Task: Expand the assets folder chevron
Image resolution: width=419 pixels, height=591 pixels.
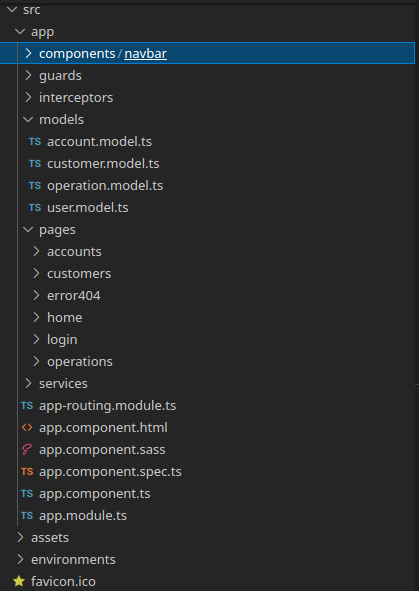Action: click(20, 537)
